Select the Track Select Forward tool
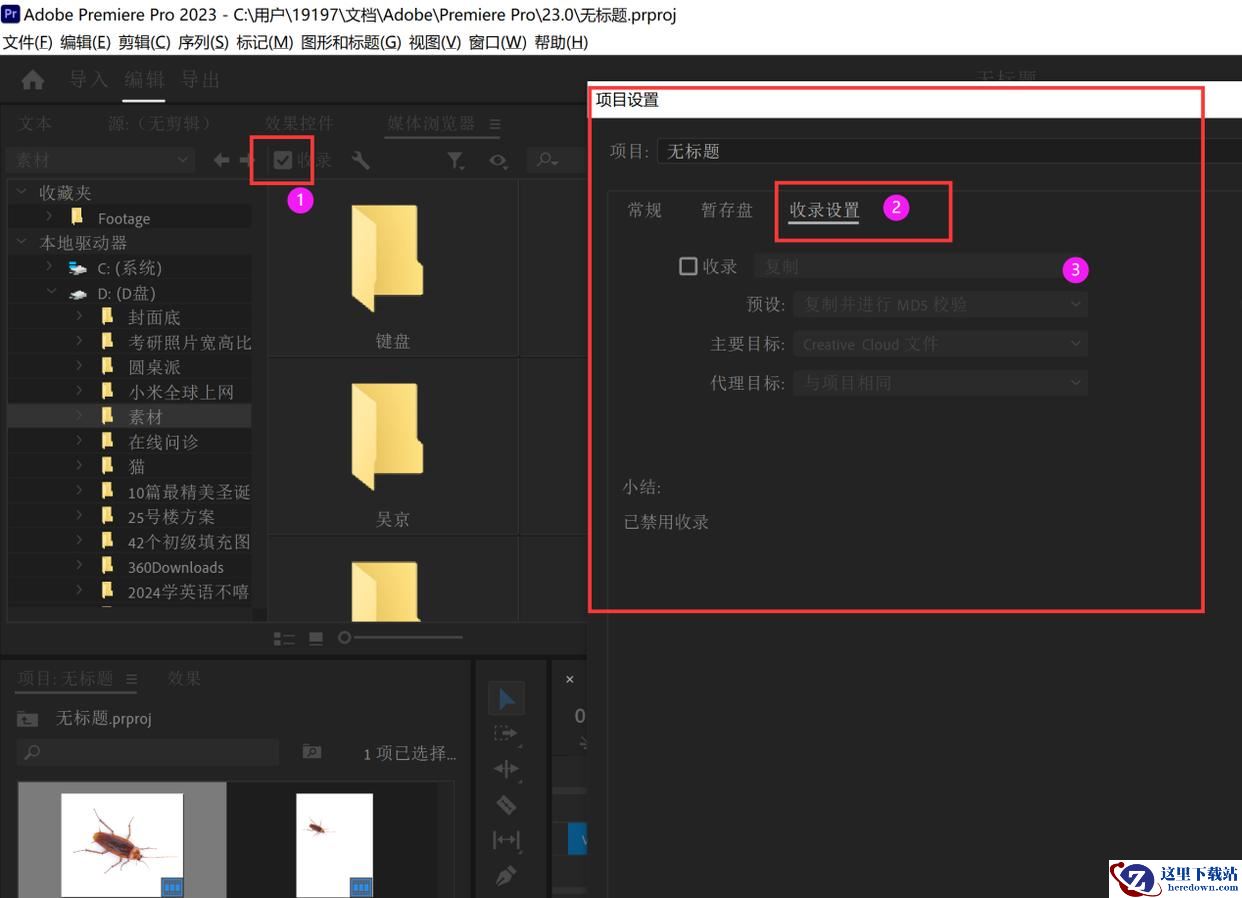The width and height of the screenshot is (1242, 898). pos(506,734)
